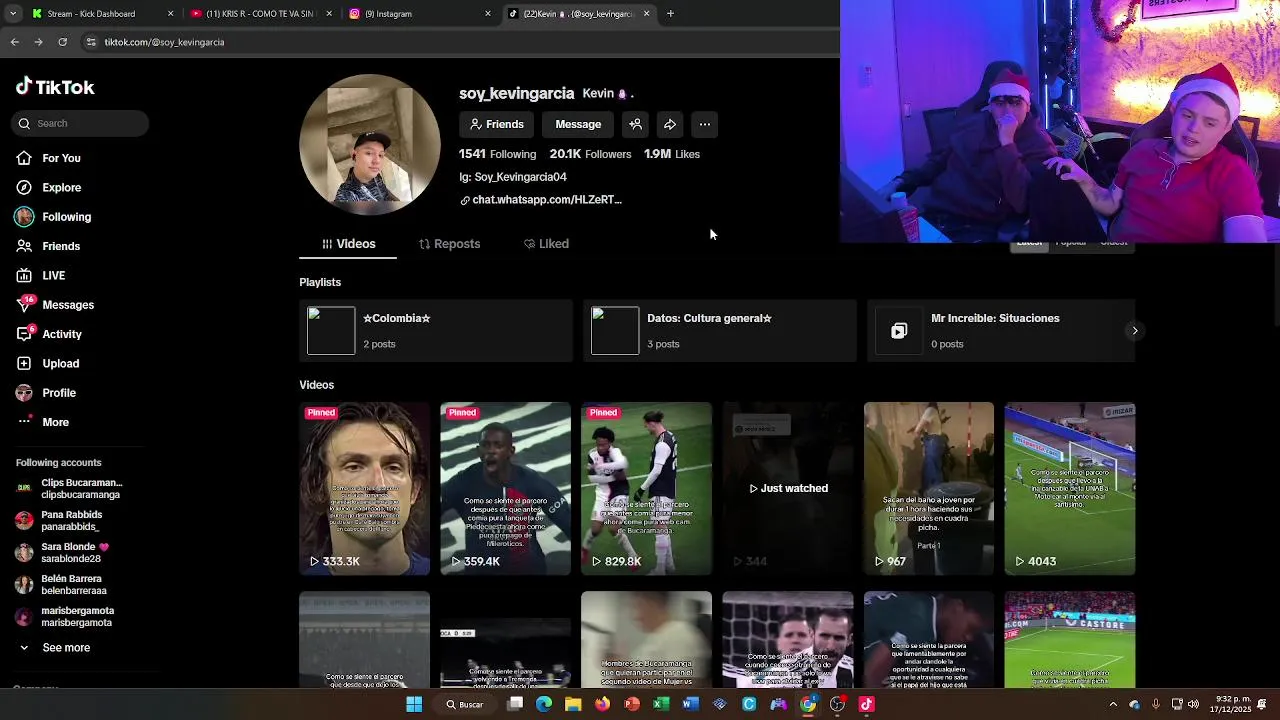Screen dimensions: 1280x720
Task: Switch to the Reposts tab
Action: [449, 244]
